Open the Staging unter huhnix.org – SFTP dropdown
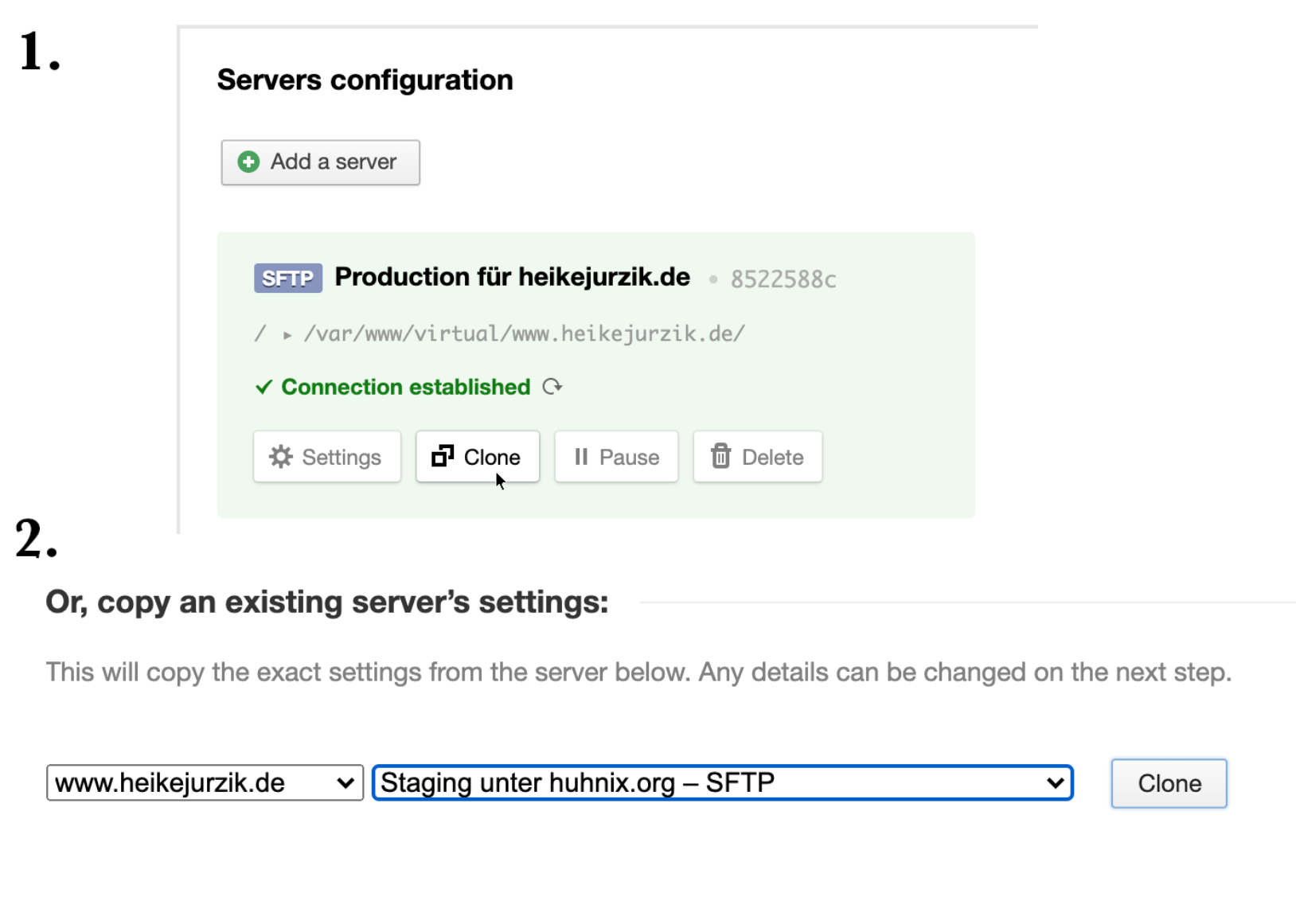Screen dimensions: 1296x924 [x=720, y=782]
